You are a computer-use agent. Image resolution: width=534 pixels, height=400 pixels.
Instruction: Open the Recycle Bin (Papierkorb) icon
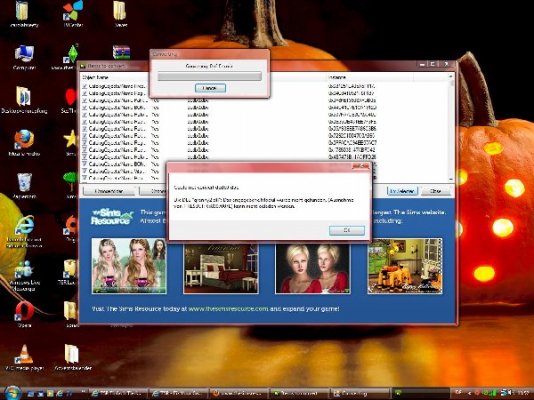pyautogui.click(x=24, y=183)
